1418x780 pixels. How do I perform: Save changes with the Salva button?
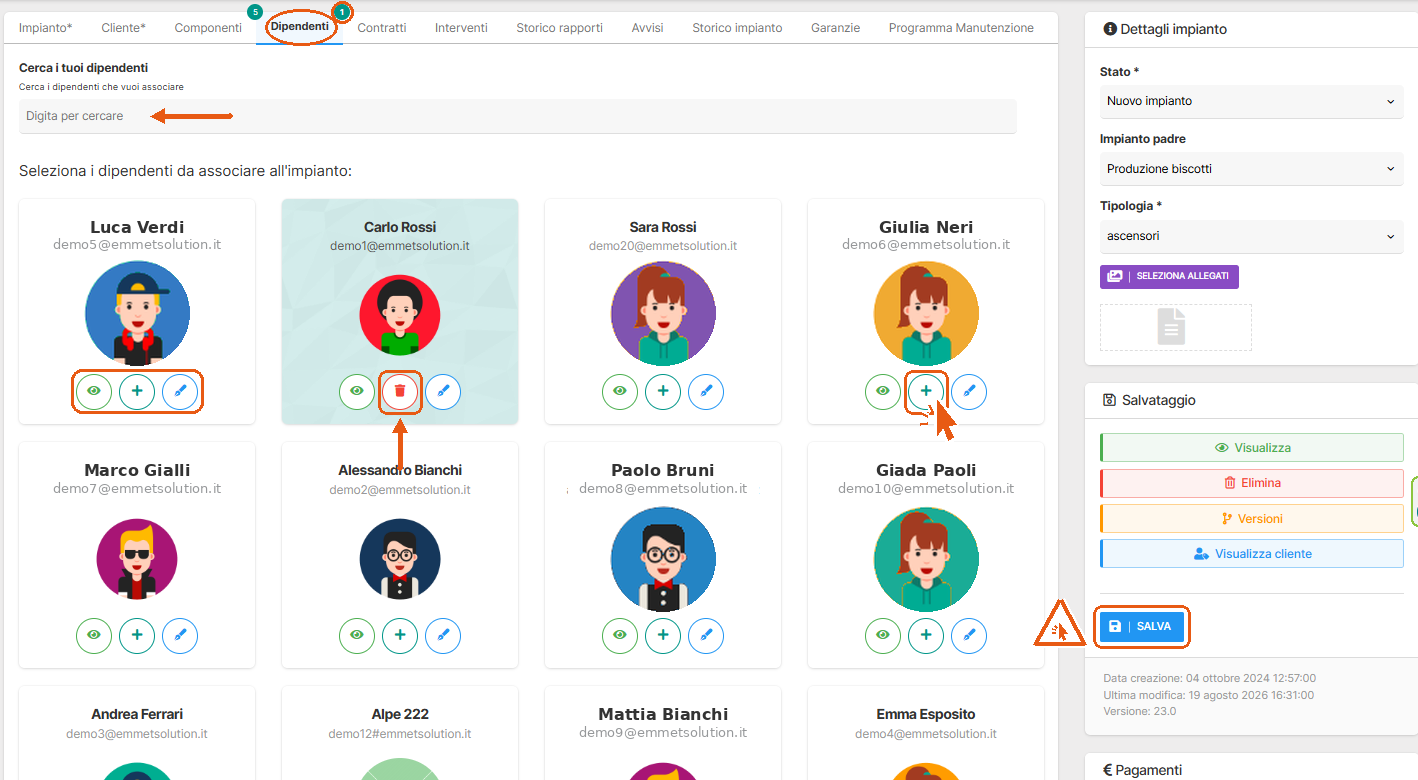pos(1142,626)
